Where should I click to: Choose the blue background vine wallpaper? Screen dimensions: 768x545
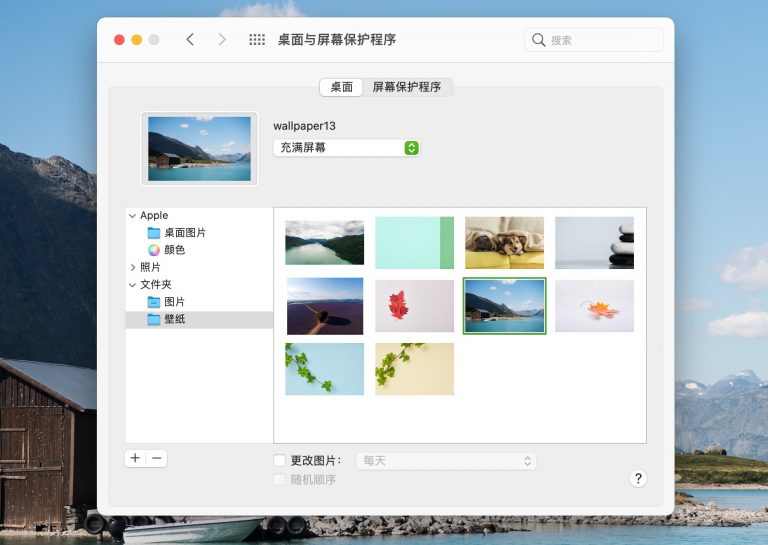[x=325, y=369]
